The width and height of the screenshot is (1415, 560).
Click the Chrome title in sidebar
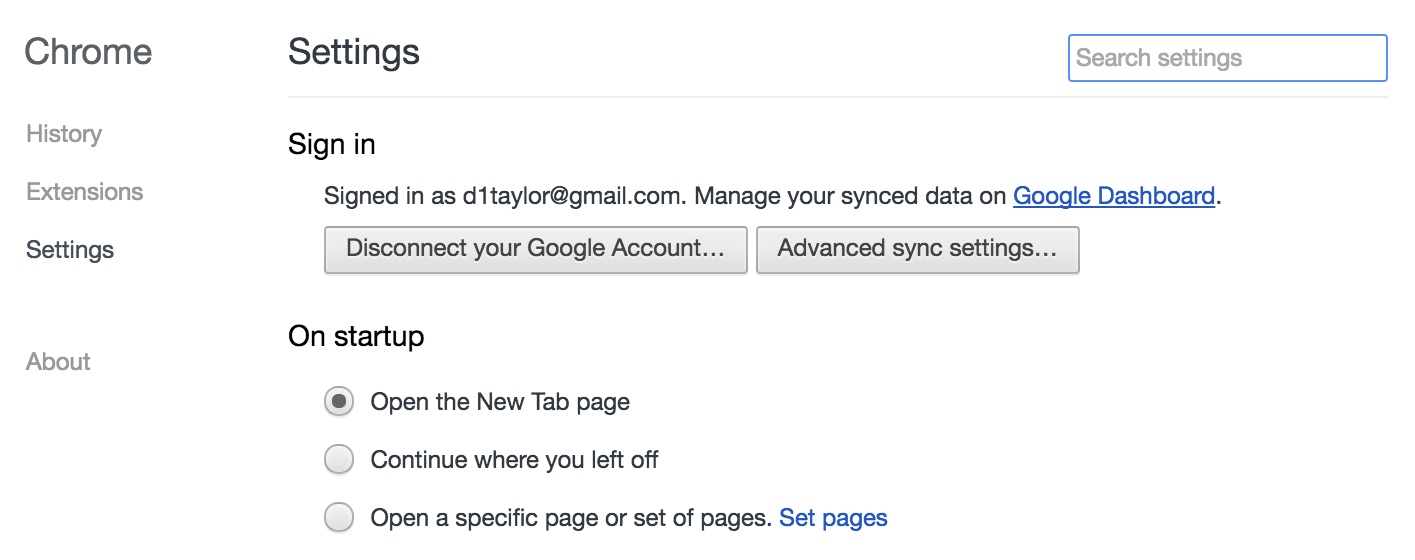[88, 52]
